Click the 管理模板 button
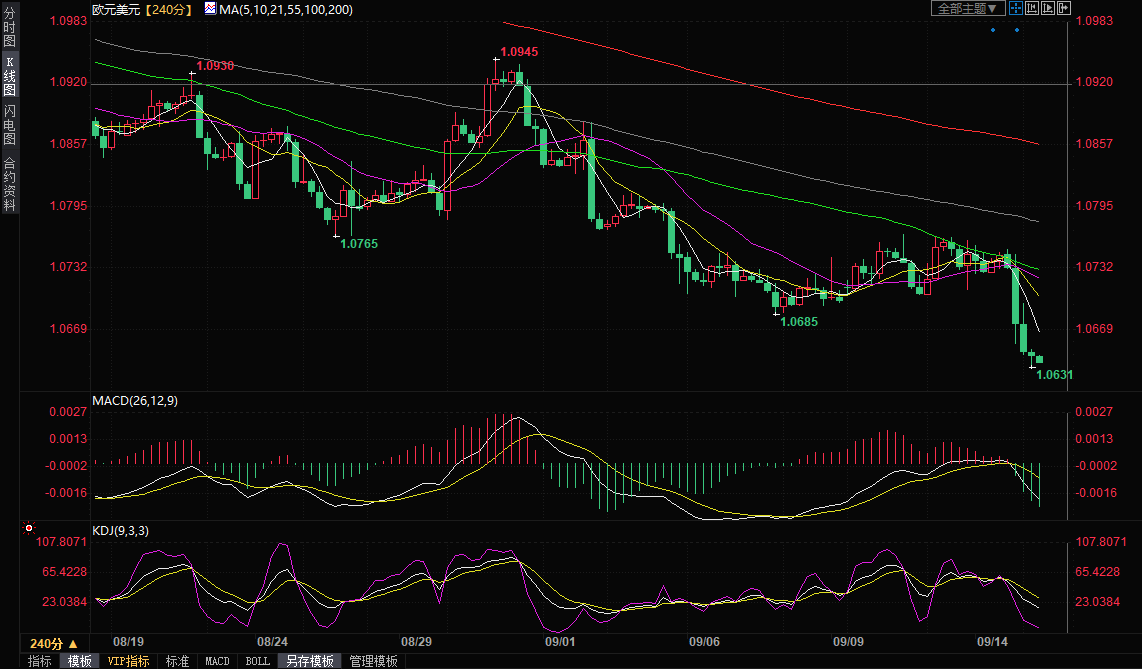Image resolution: width=1142 pixels, height=669 pixels. [x=373, y=661]
